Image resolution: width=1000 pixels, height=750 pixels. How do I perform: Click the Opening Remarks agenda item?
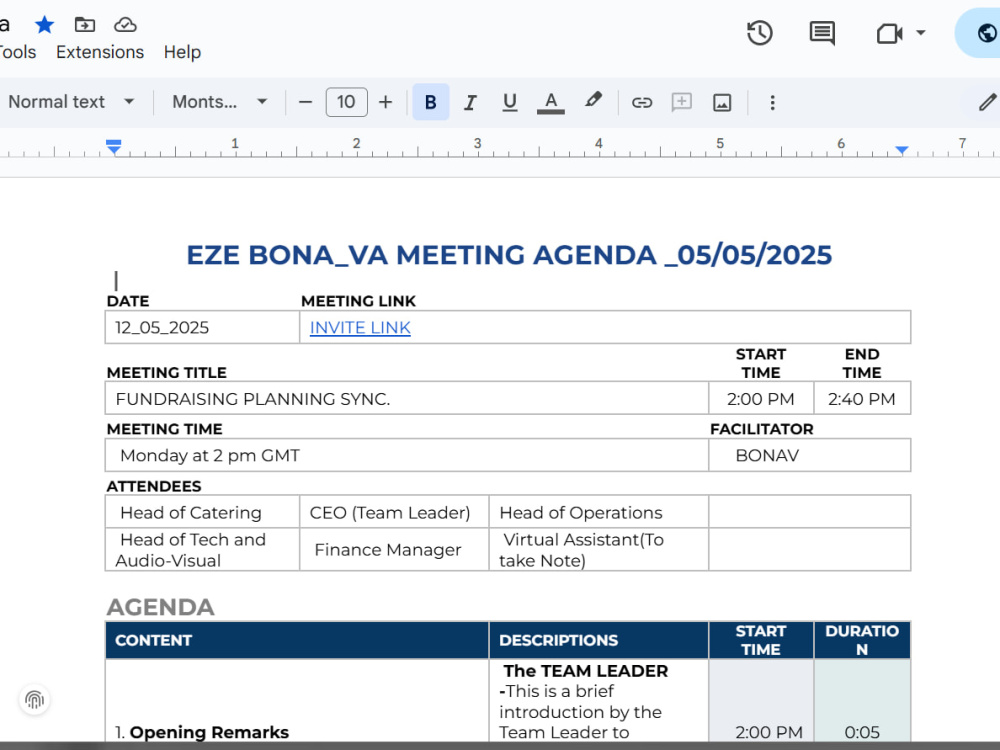tap(202, 732)
